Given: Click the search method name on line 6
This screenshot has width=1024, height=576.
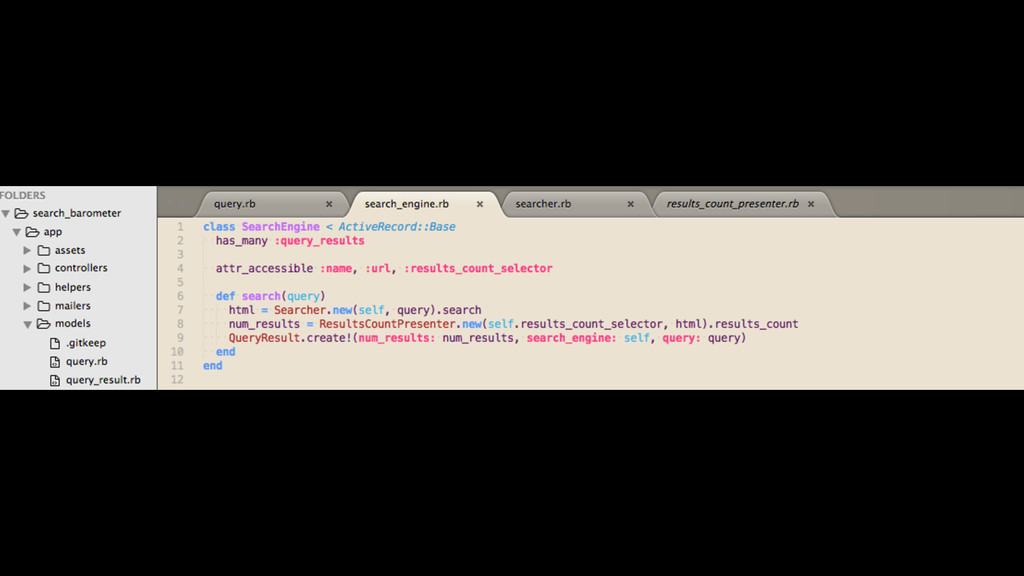Looking at the screenshot, I should pos(261,296).
